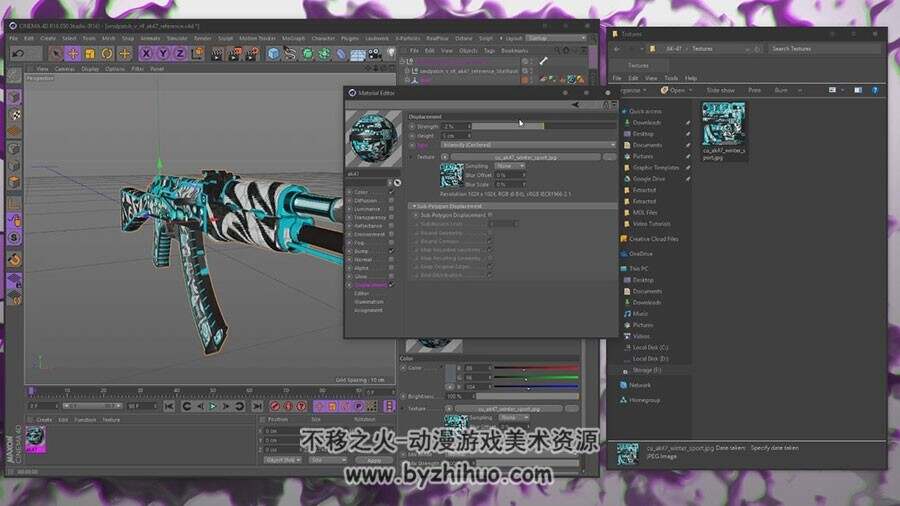
Task: Open the Illumination settings entry
Action: [368, 302]
